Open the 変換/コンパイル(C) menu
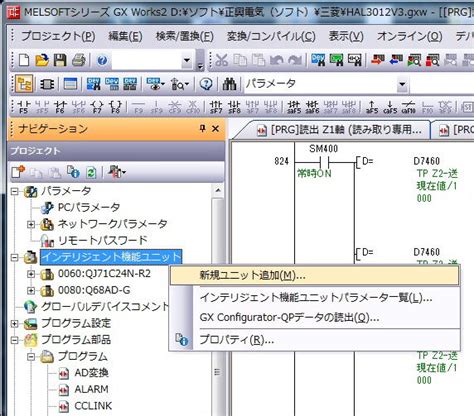Screen dimensions: 474x416 (x=271, y=36)
